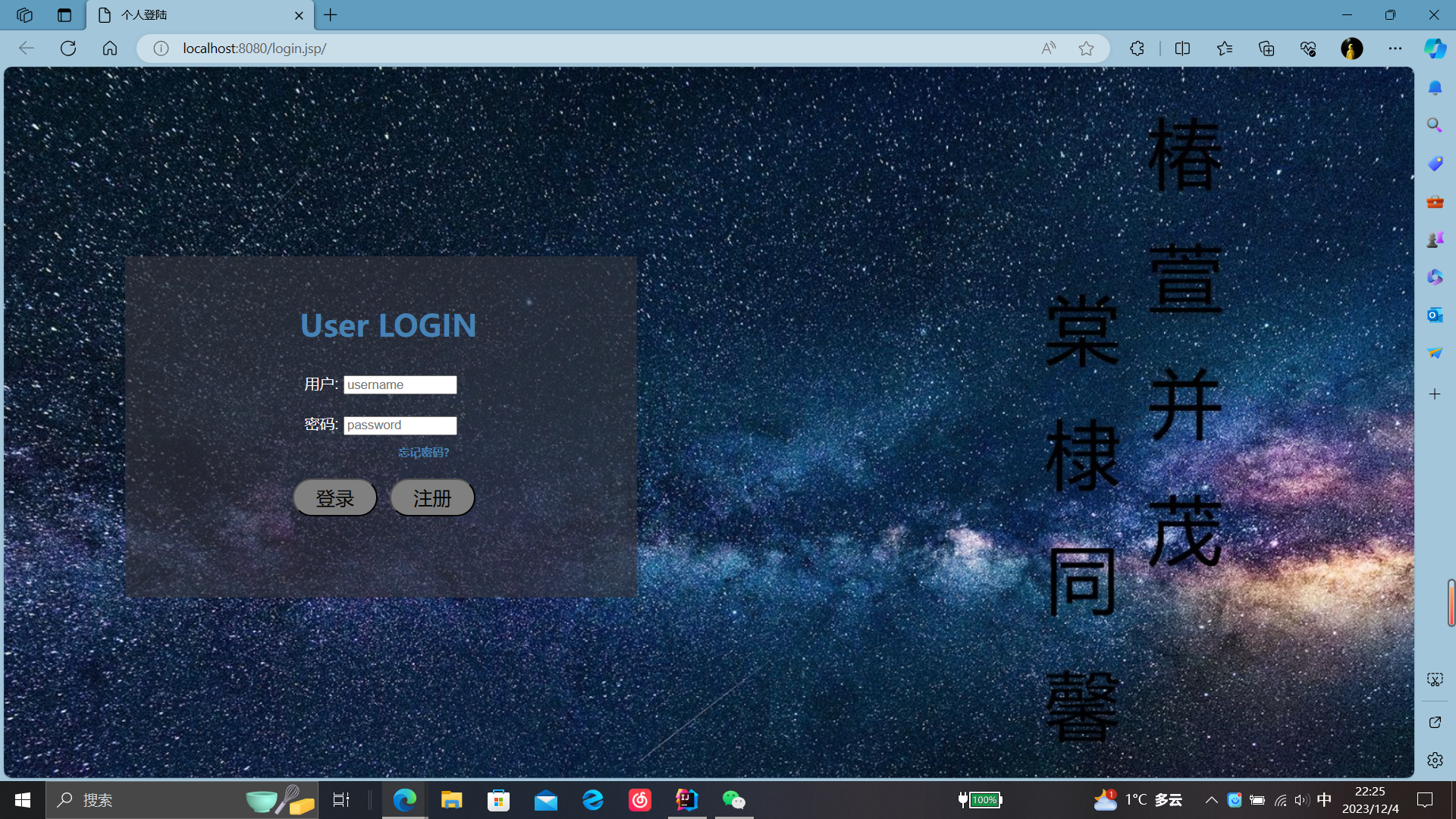Expand system tray hidden icons chevron

point(1212,800)
